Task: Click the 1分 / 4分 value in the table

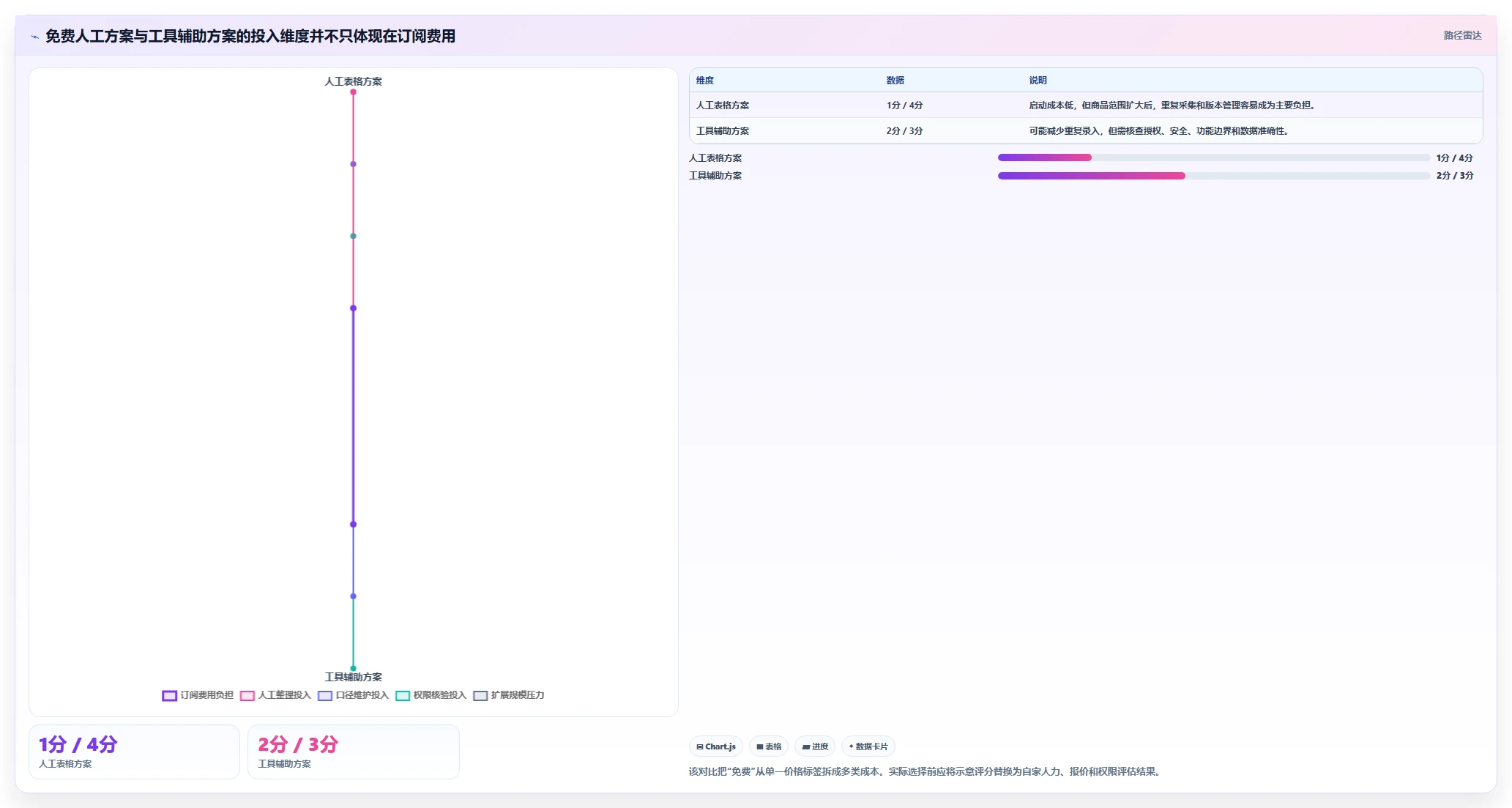Action: pos(904,105)
